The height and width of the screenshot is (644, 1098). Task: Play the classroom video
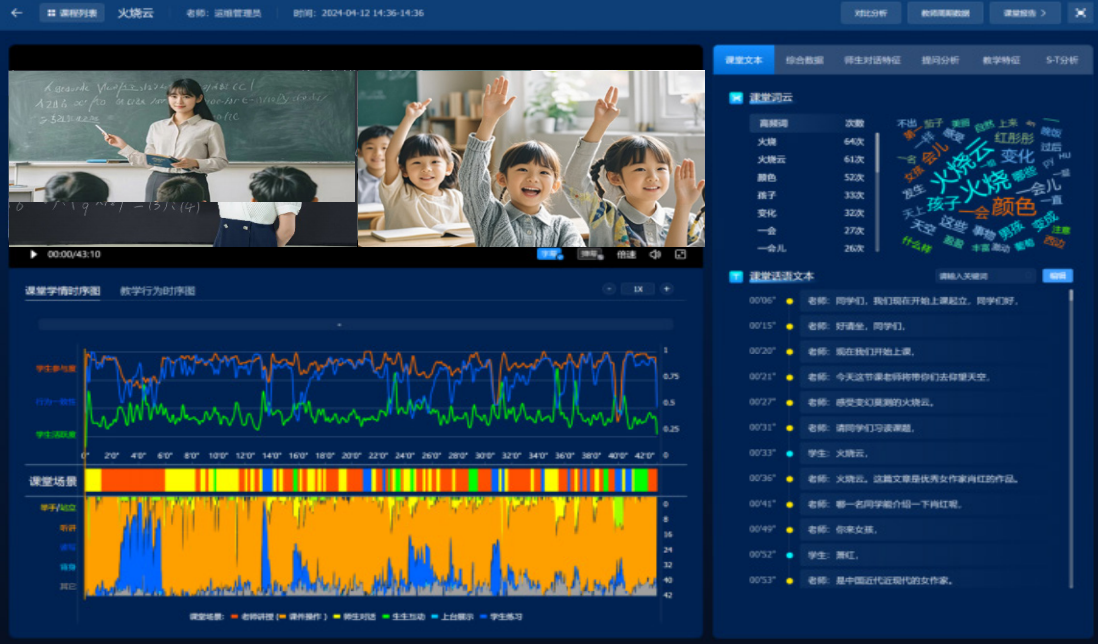click(x=33, y=255)
